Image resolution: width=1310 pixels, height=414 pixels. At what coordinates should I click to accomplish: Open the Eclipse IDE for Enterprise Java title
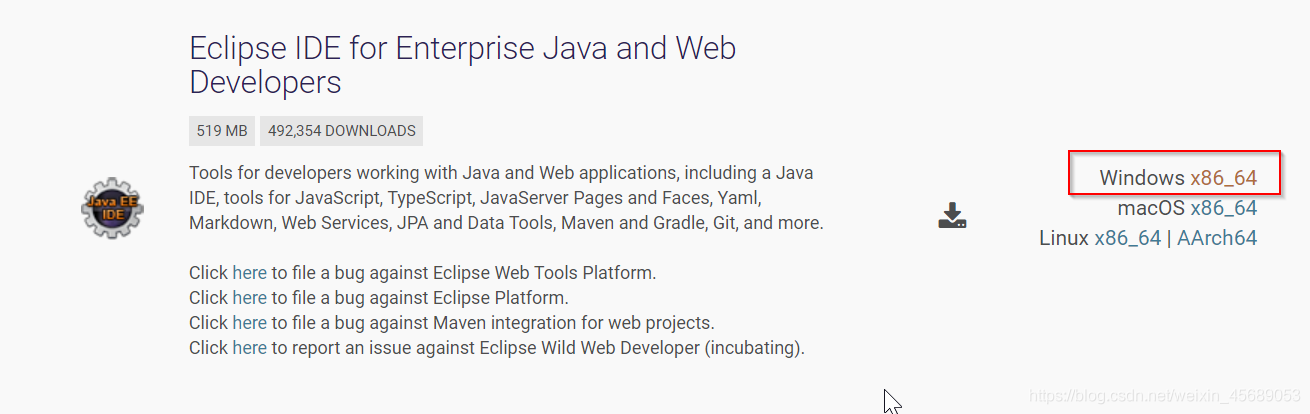point(463,64)
